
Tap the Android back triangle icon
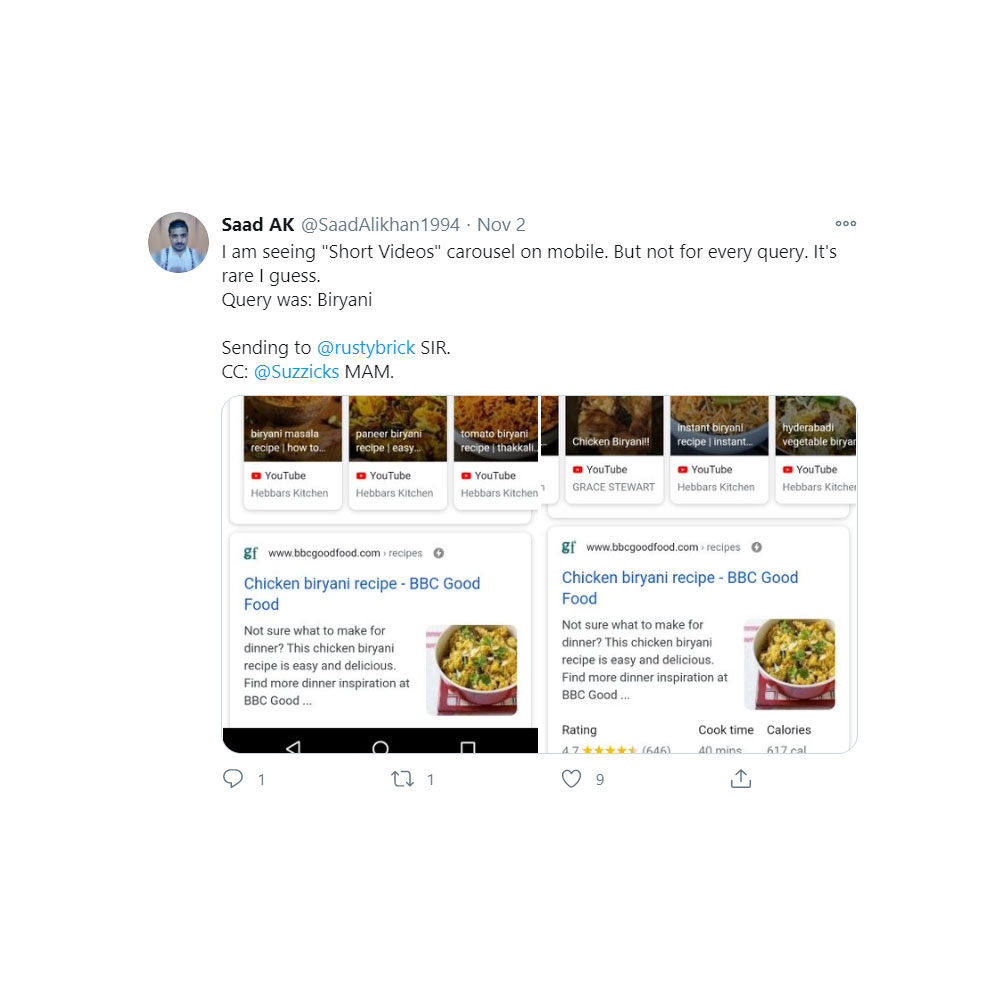293,747
